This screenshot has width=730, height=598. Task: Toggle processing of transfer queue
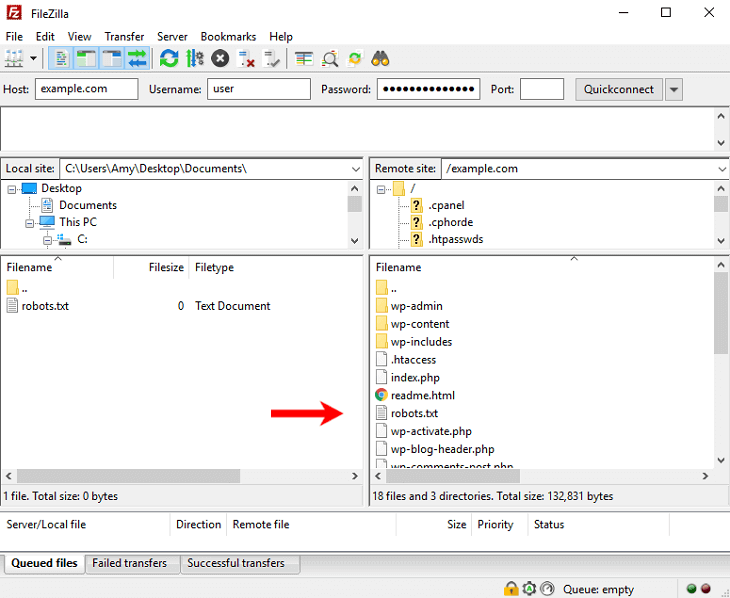[195, 59]
